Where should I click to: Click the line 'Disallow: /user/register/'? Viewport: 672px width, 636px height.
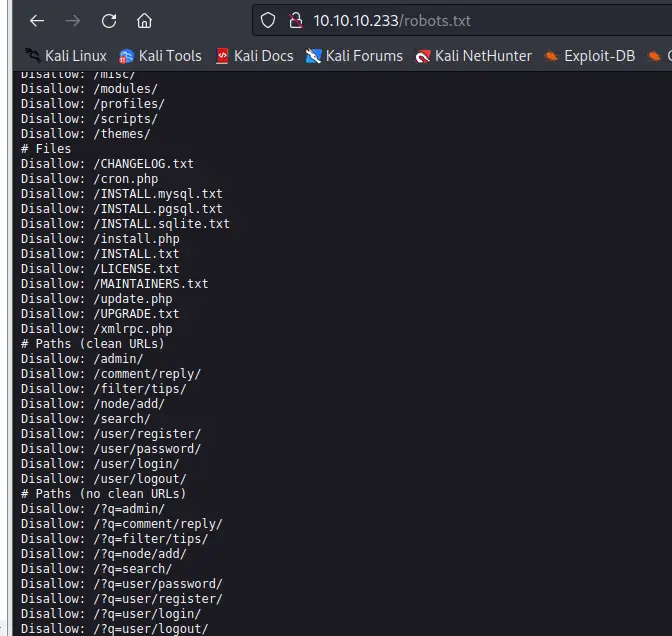point(111,434)
